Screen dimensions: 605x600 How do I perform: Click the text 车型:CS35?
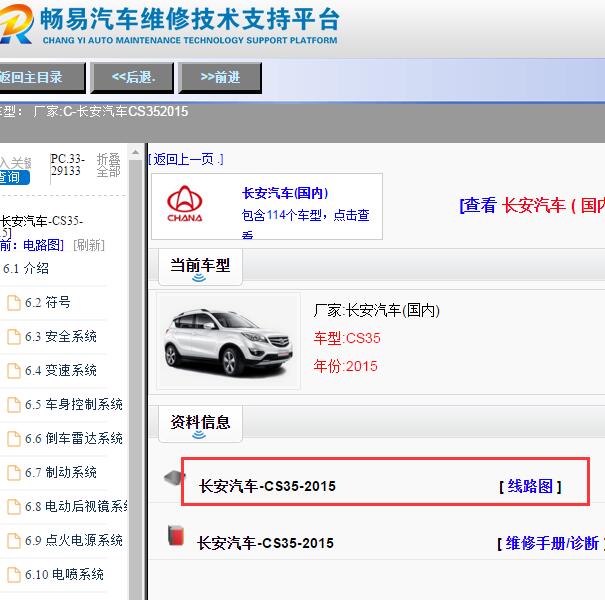point(347,338)
